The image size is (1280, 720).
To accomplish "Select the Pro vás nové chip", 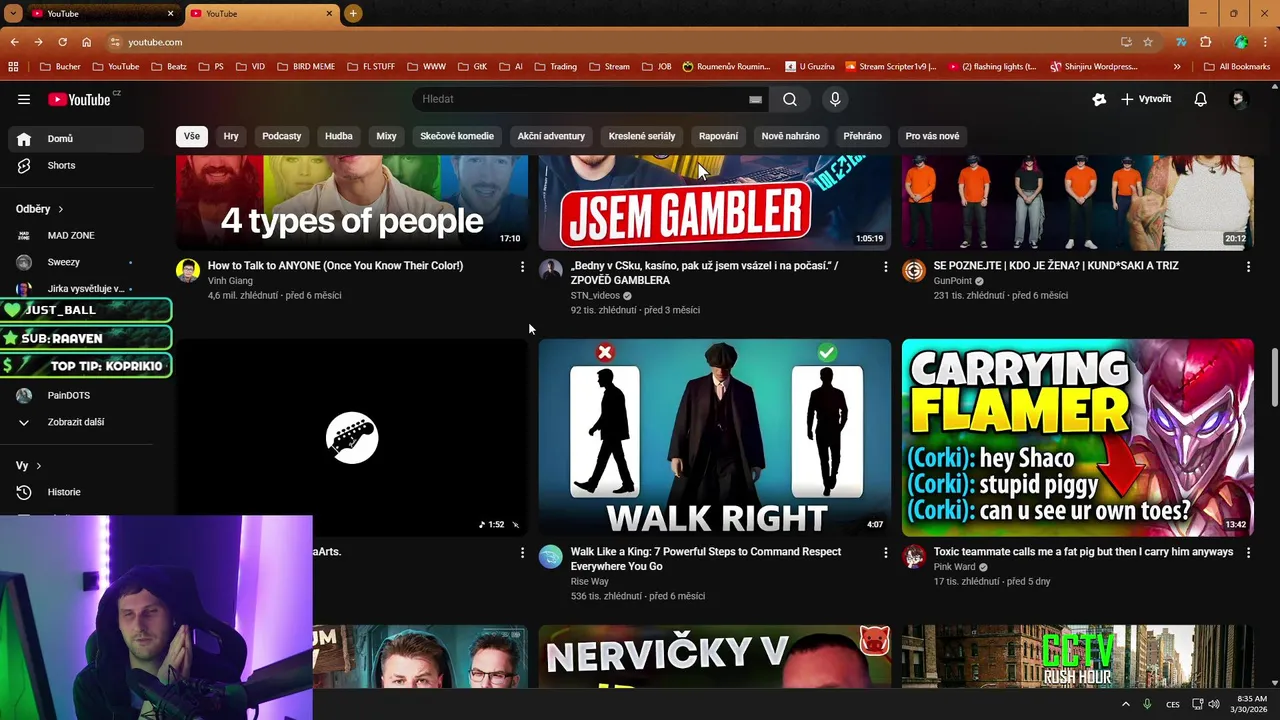I will 932,136.
